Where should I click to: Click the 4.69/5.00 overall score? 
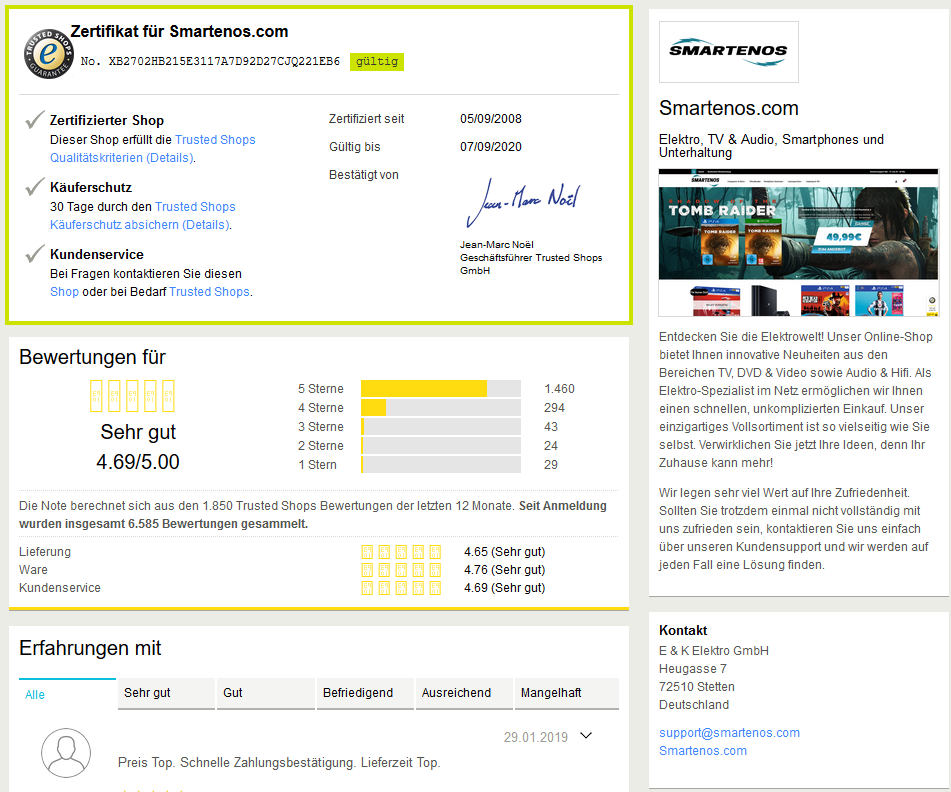(x=138, y=461)
